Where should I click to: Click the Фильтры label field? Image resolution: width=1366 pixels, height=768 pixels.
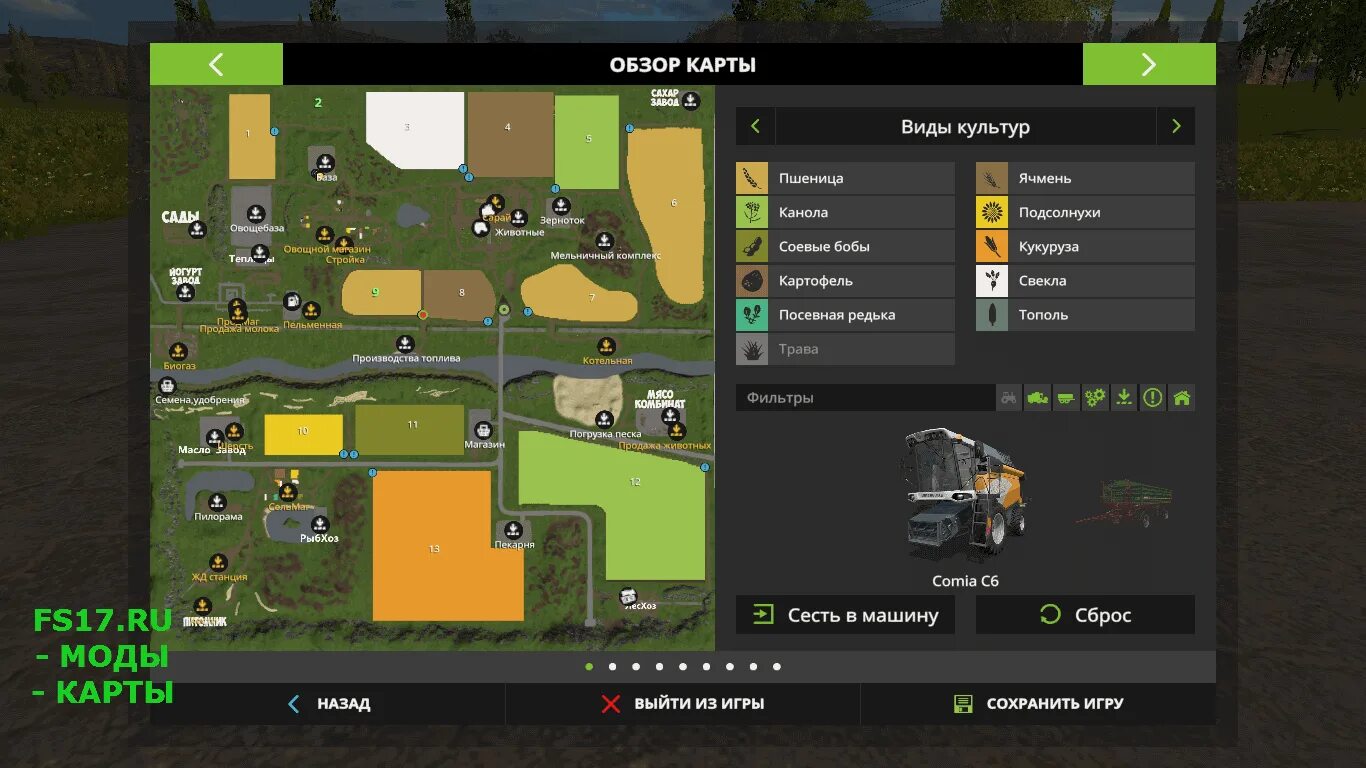pos(865,398)
